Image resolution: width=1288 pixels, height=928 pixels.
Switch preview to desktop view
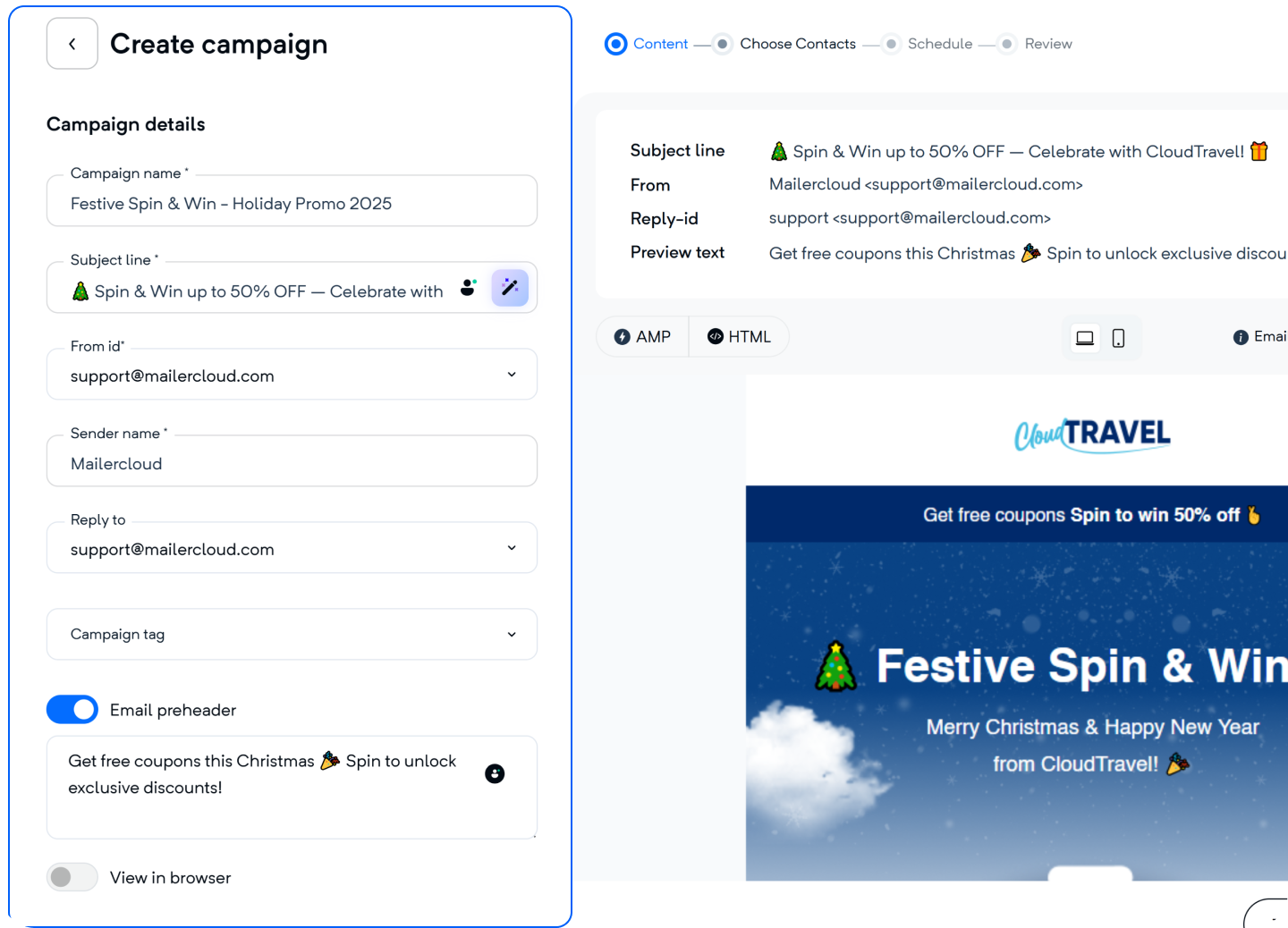coord(1085,338)
